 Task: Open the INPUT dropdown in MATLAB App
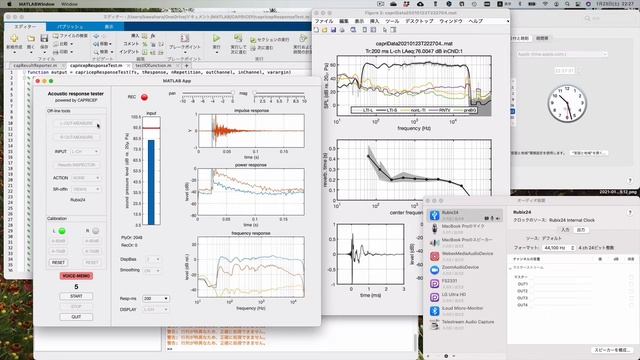click(x=85, y=151)
